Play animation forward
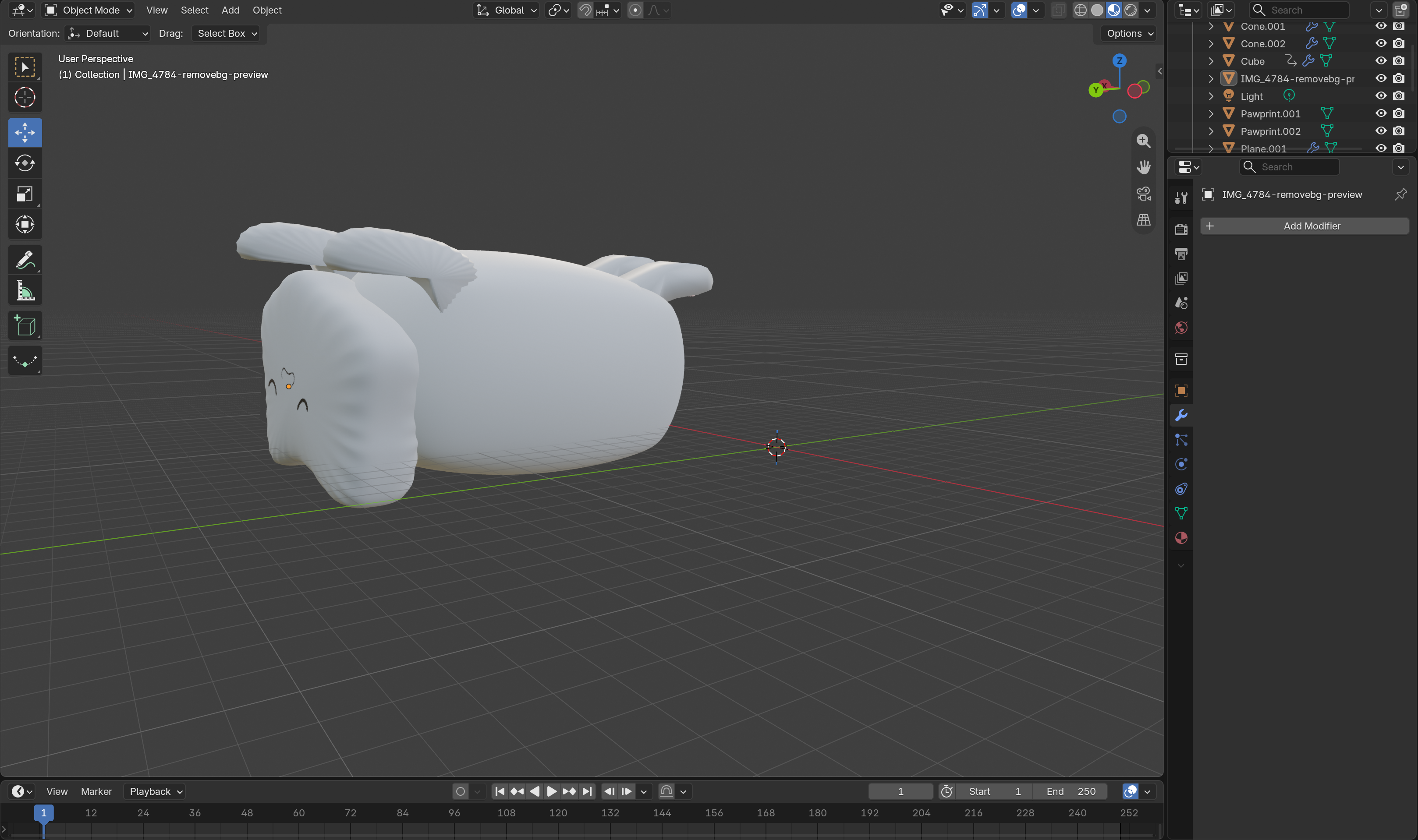The image size is (1418, 840). coord(552,791)
